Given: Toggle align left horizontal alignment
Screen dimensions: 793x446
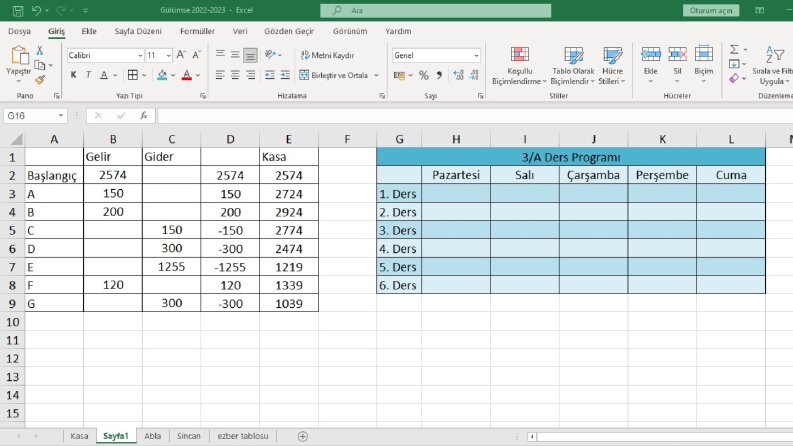Looking at the screenshot, I should point(219,75).
